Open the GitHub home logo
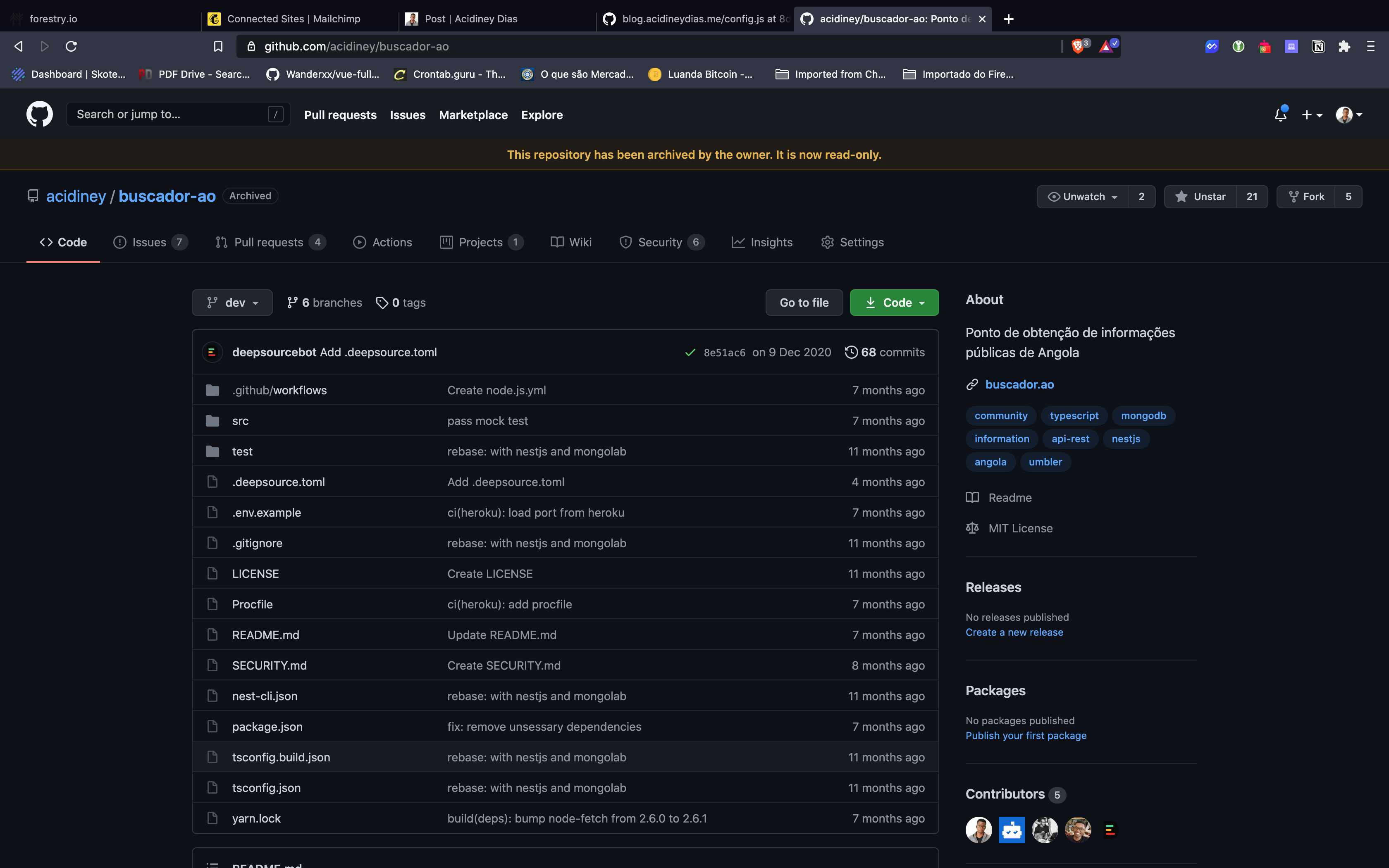Viewport: 1389px width, 868px height. (x=40, y=114)
